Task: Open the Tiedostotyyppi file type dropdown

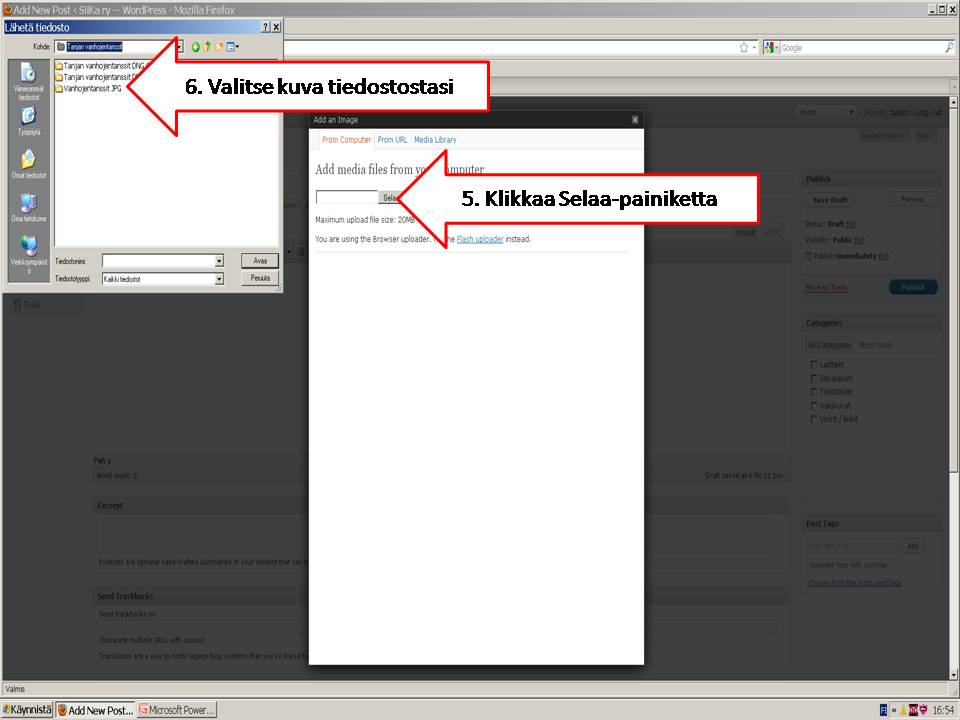Action: click(219, 280)
